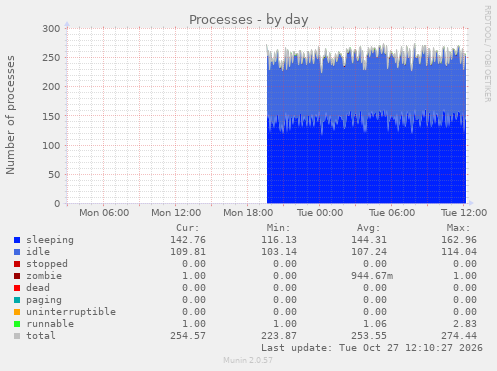Click the runnable legend color swatch
This screenshot has width=497, height=371.
tap(17, 324)
